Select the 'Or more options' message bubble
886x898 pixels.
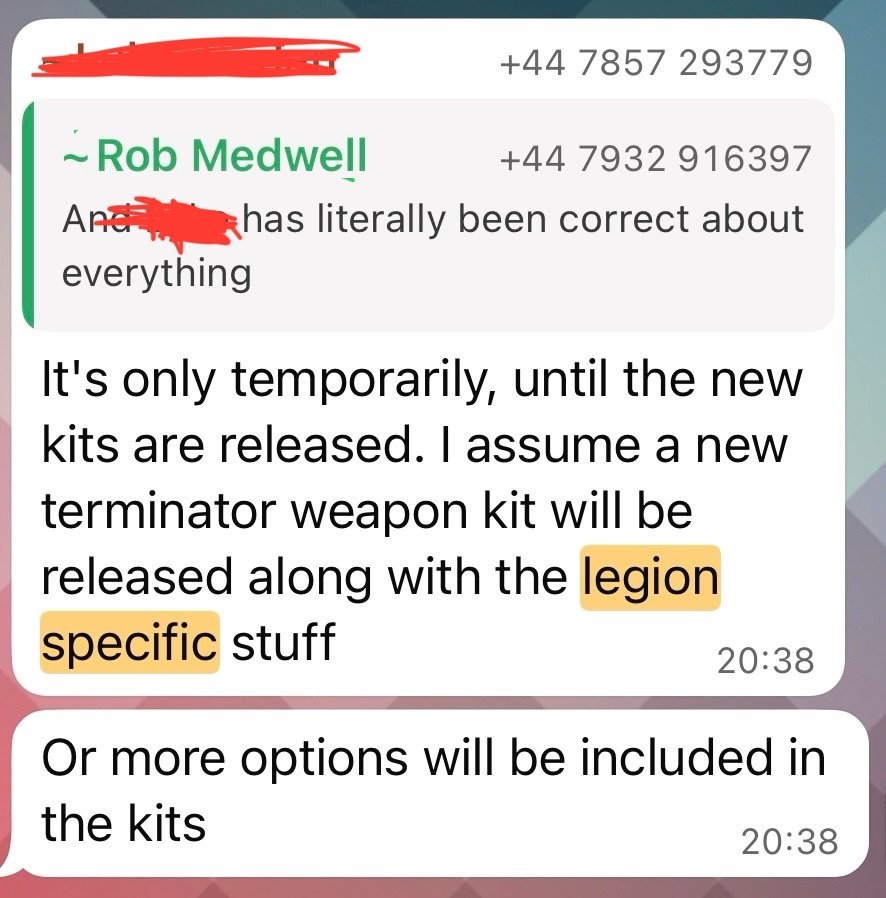(x=440, y=793)
